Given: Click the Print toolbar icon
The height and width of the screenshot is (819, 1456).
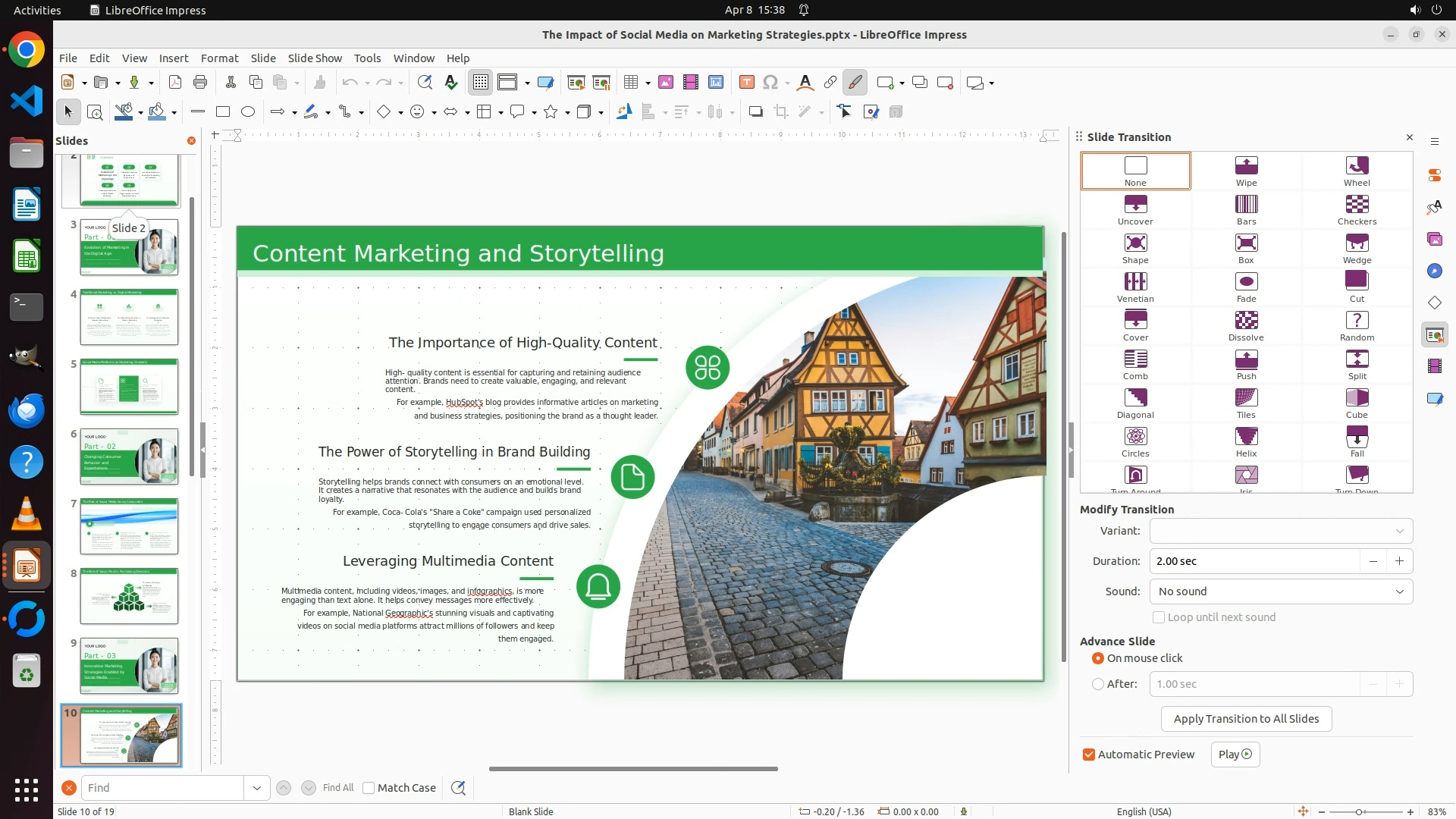Looking at the screenshot, I should (200, 83).
